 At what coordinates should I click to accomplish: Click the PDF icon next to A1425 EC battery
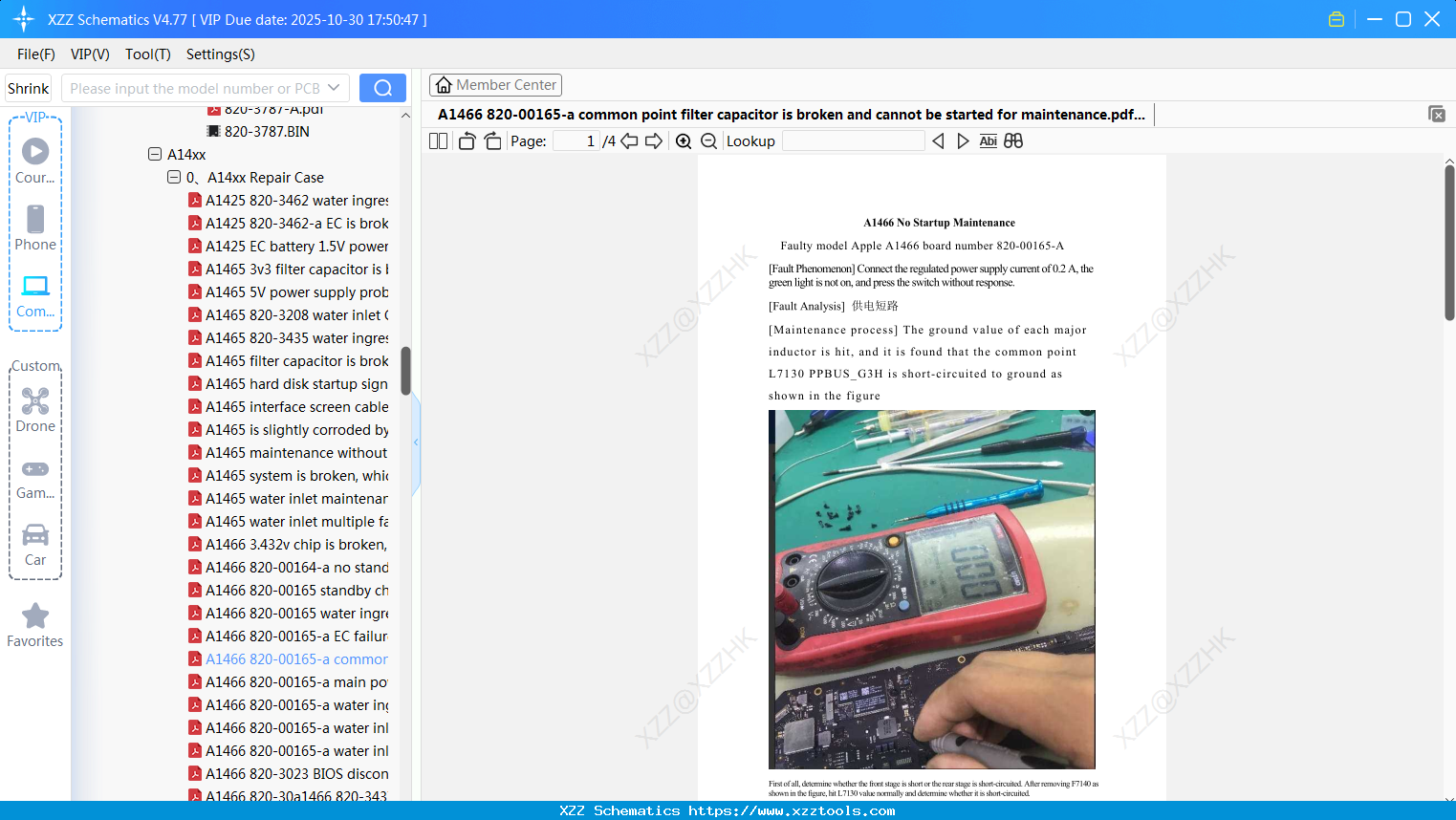[x=195, y=246]
